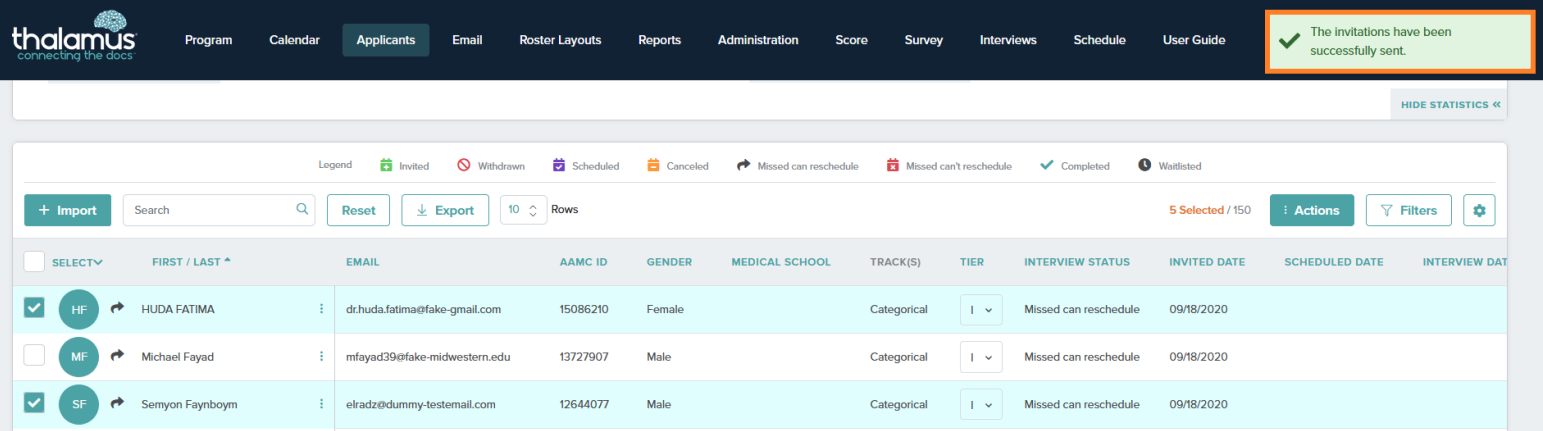Open the Program menu

pyautogui.click(x=209, y=40)
